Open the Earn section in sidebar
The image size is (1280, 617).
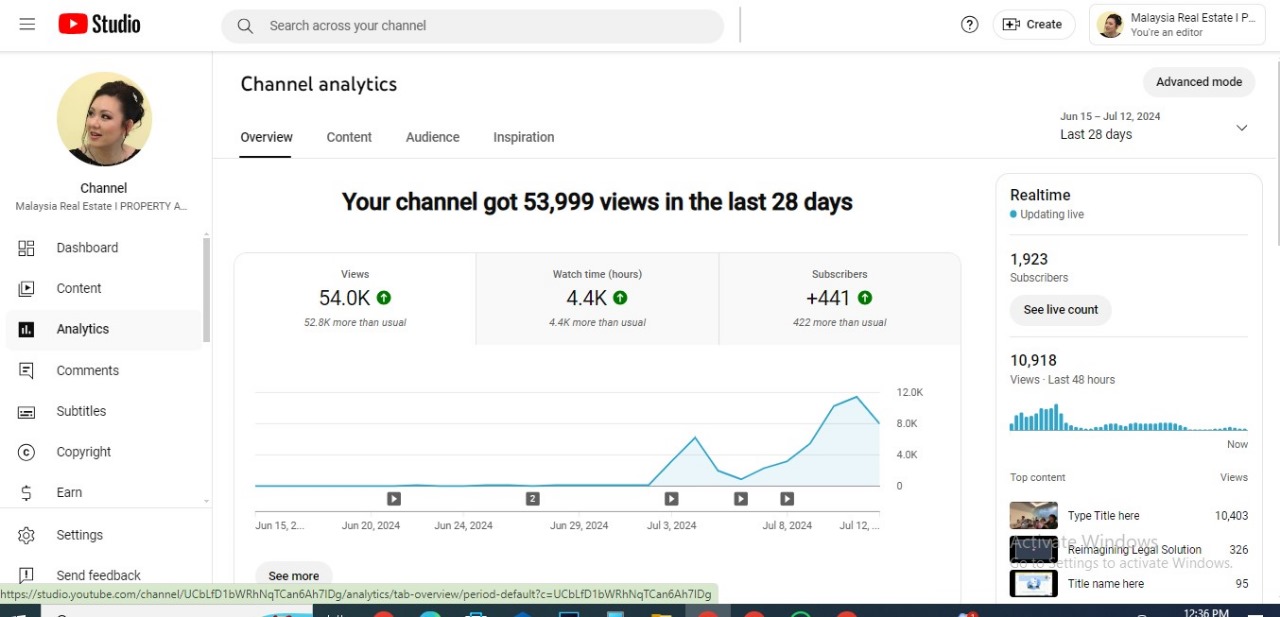[69, 493]
